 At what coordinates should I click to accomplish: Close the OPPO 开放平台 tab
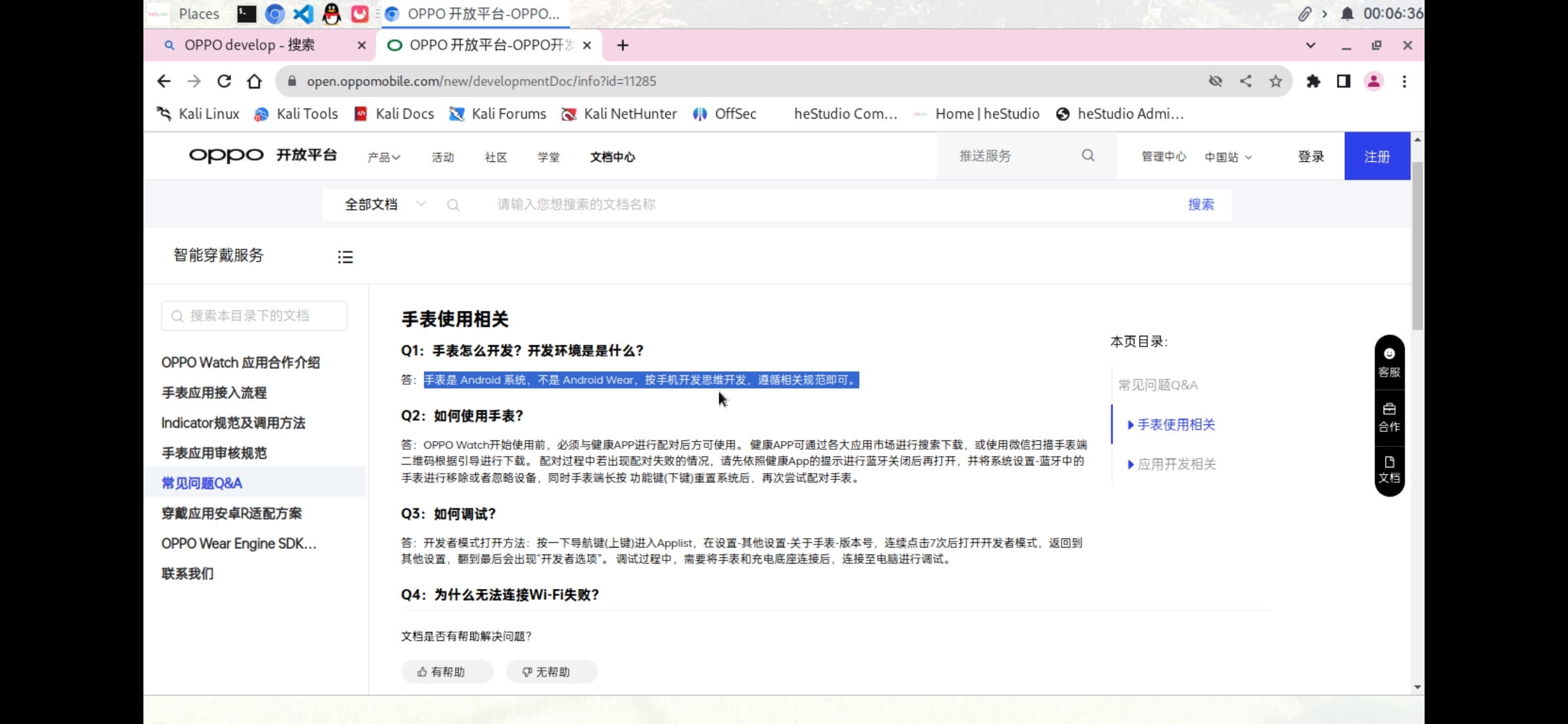point(587,45)
